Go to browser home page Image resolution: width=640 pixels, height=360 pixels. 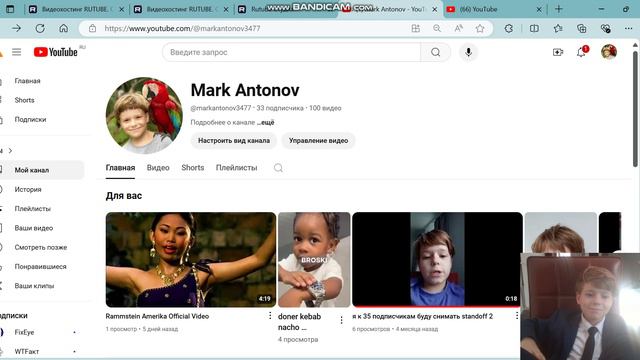[64, 29]
